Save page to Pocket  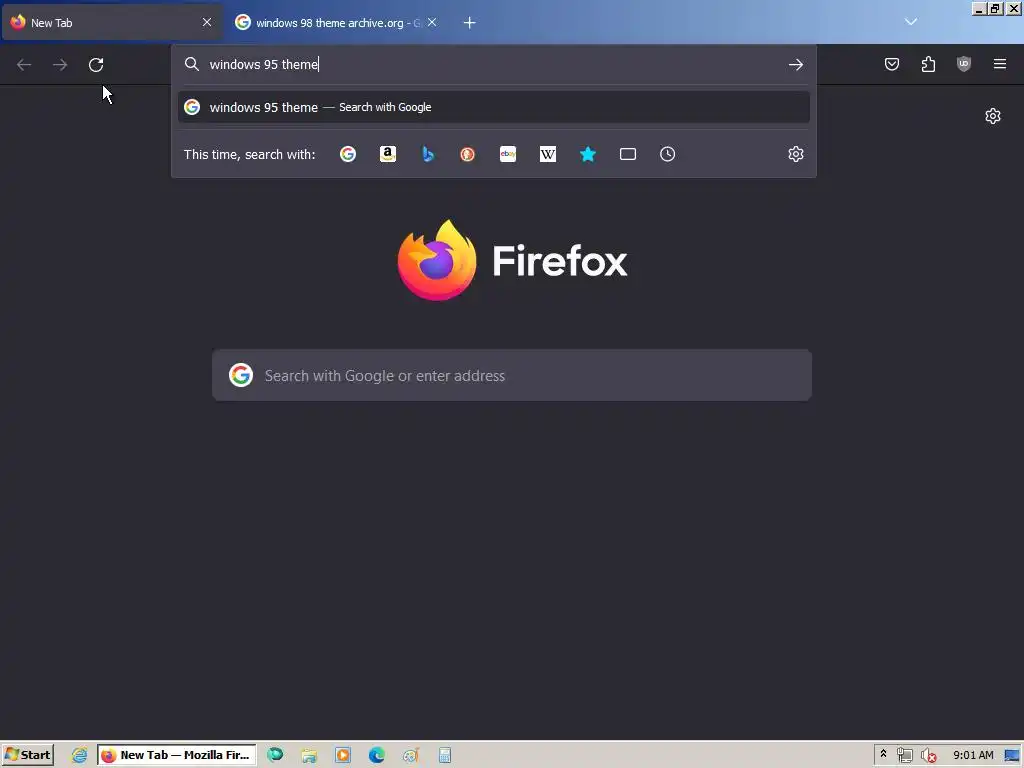tap(892, 64)
